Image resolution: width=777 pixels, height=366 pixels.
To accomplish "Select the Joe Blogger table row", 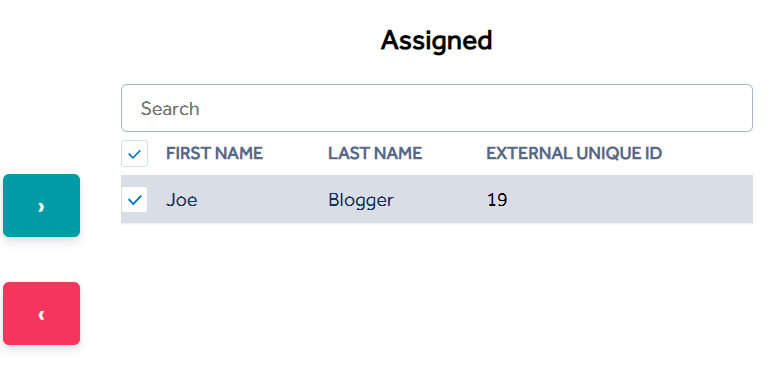I will point(437,199).
